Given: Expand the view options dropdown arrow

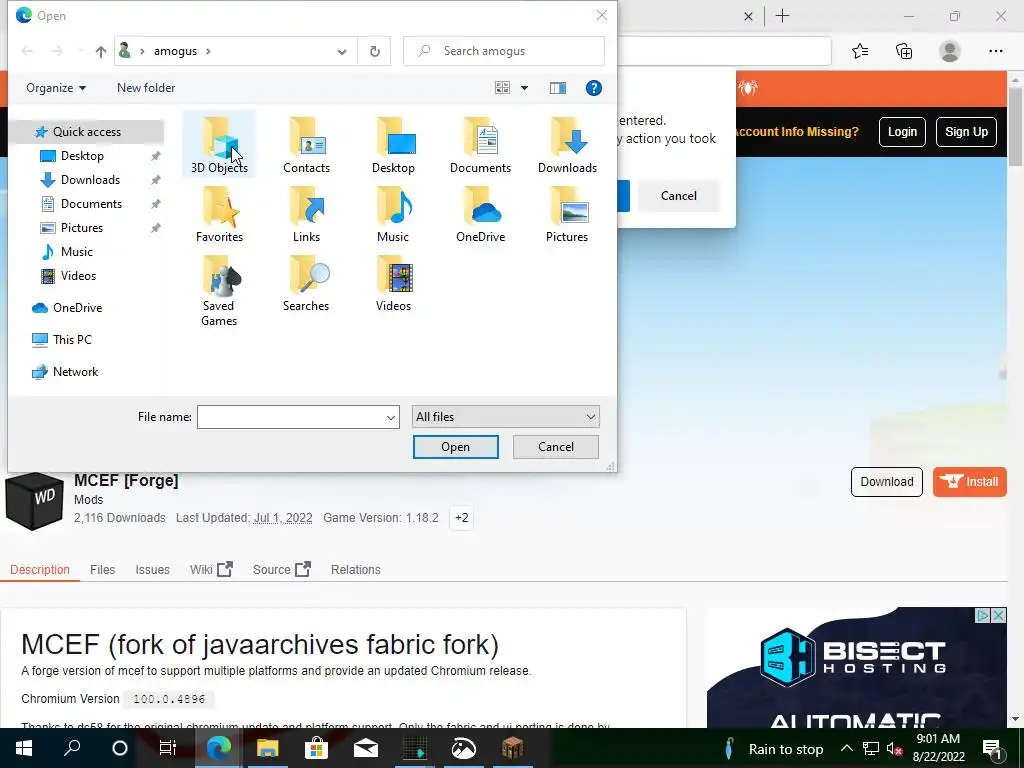Looking at the screenshot, I should pyautogui.click(x=524, y=88).
